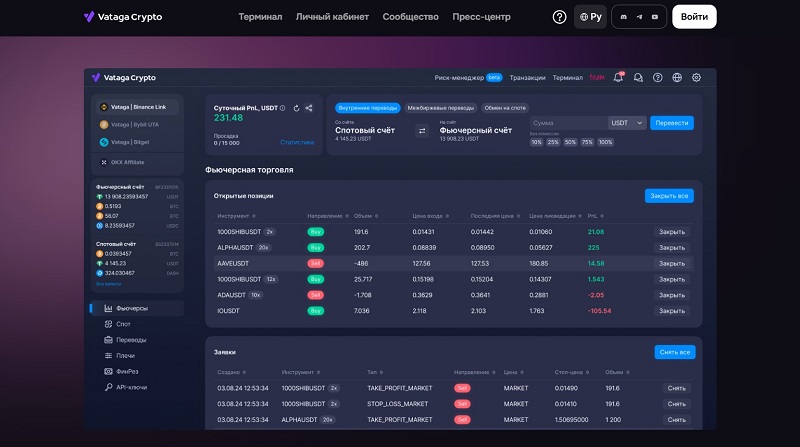Sort positions by the PnL column
Image resolution: width=800 pixels, height=447 pixels.
point(595,216)
